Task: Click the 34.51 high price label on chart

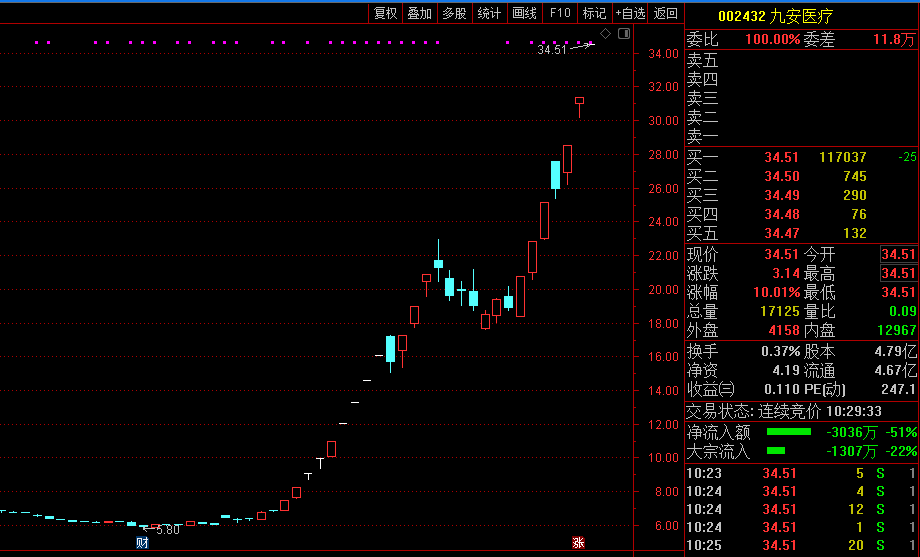Action: tap(552, 50)
